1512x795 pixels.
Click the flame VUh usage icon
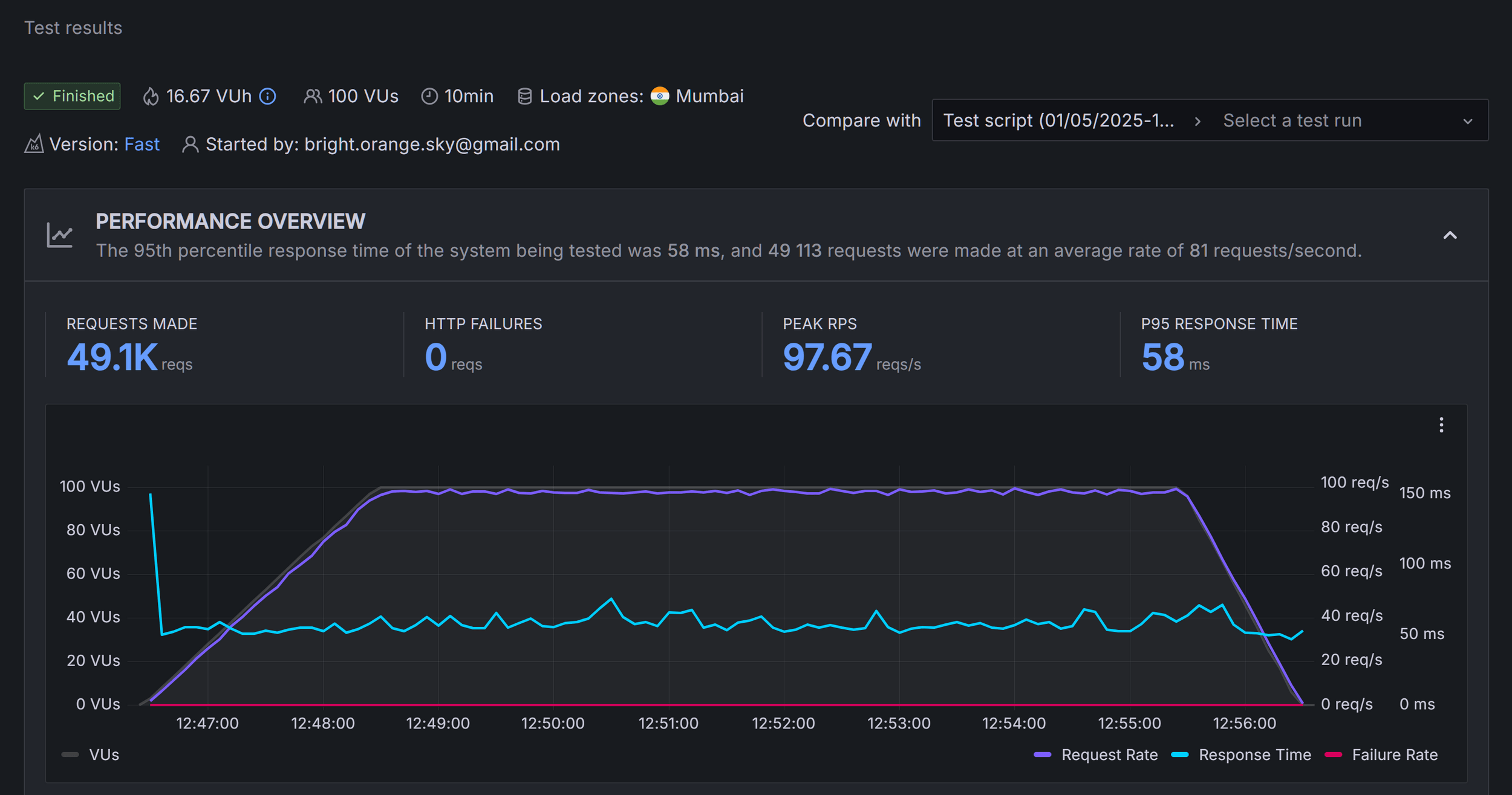click(151, 96)
